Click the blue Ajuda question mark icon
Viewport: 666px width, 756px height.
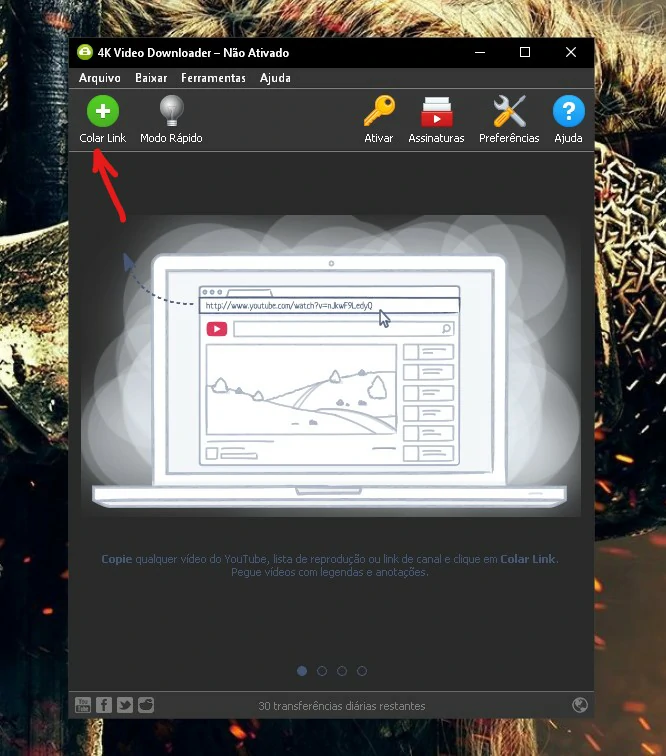point(569,111)
